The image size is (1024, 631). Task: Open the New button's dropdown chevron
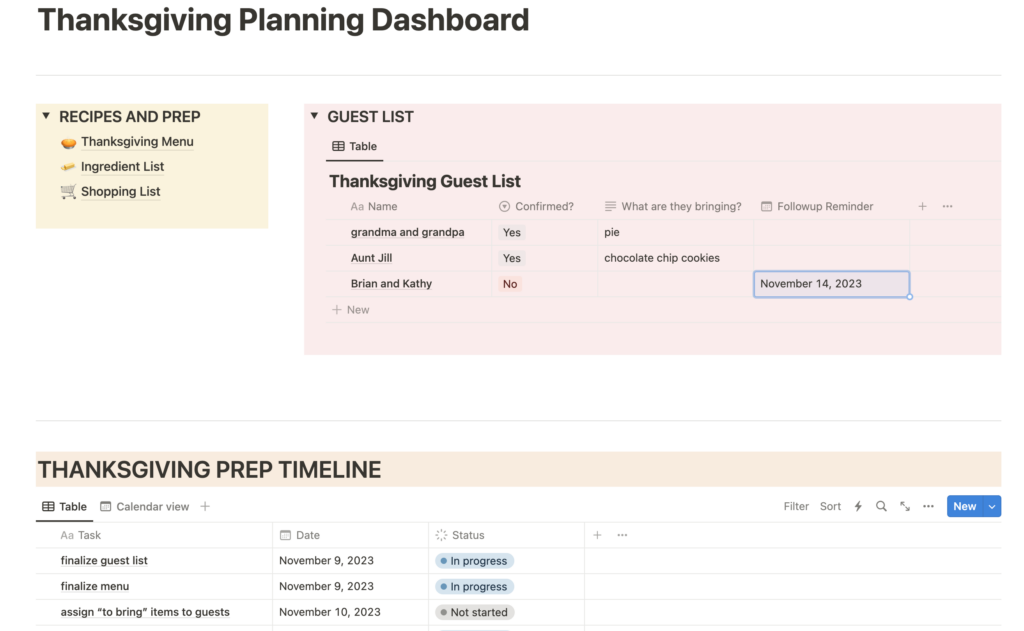991,506
